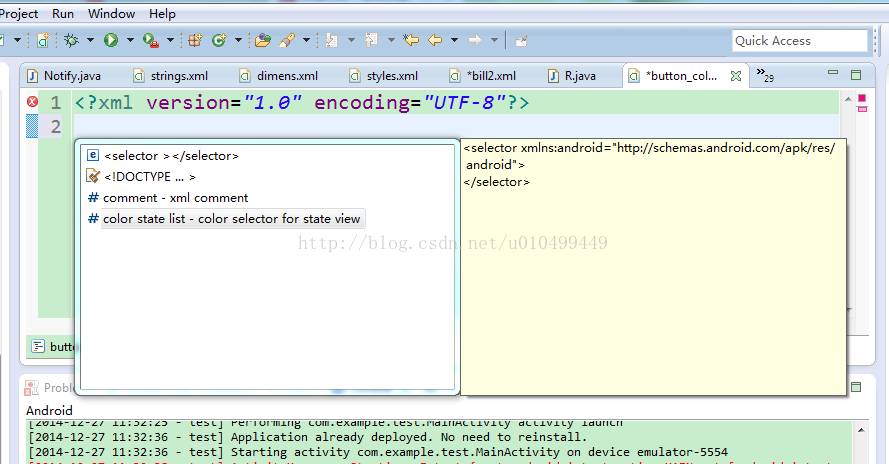The height and width of the screenshot is (464, 889).
Task: Open the Project menu
Action: [19, 14]
